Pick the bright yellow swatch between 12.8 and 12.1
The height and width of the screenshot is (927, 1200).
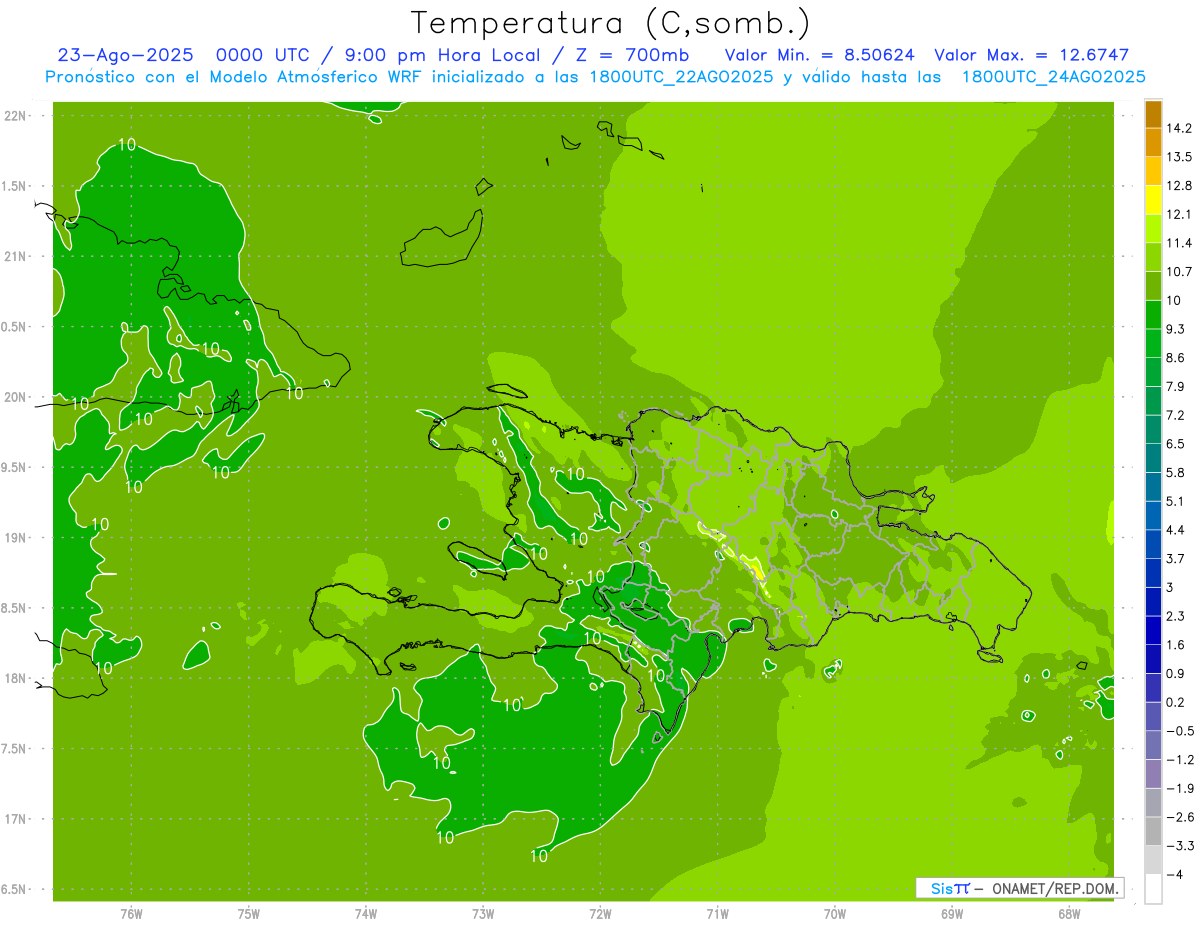point(1153,200)
